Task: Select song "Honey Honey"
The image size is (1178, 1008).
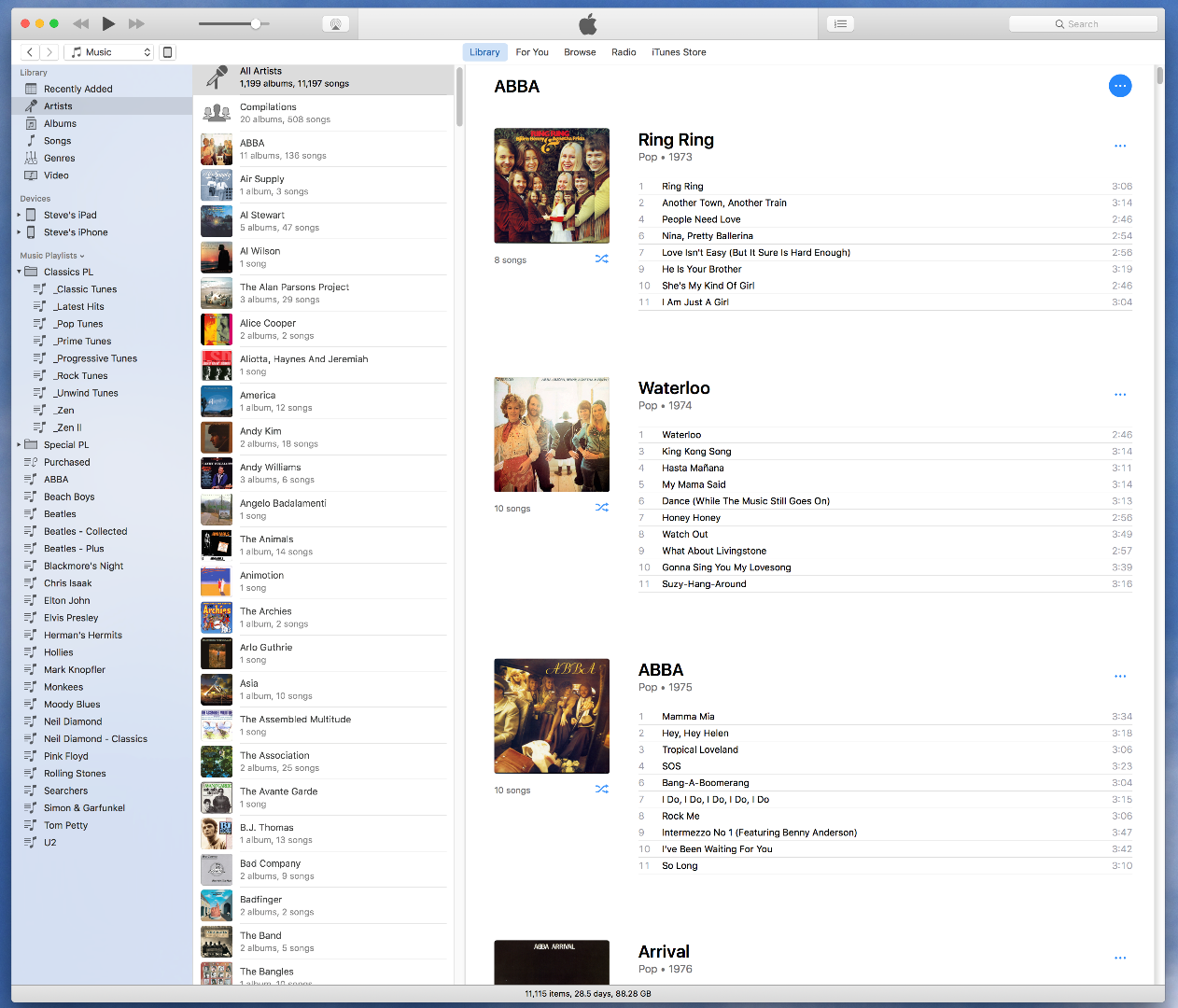Action: pos(885,518)
